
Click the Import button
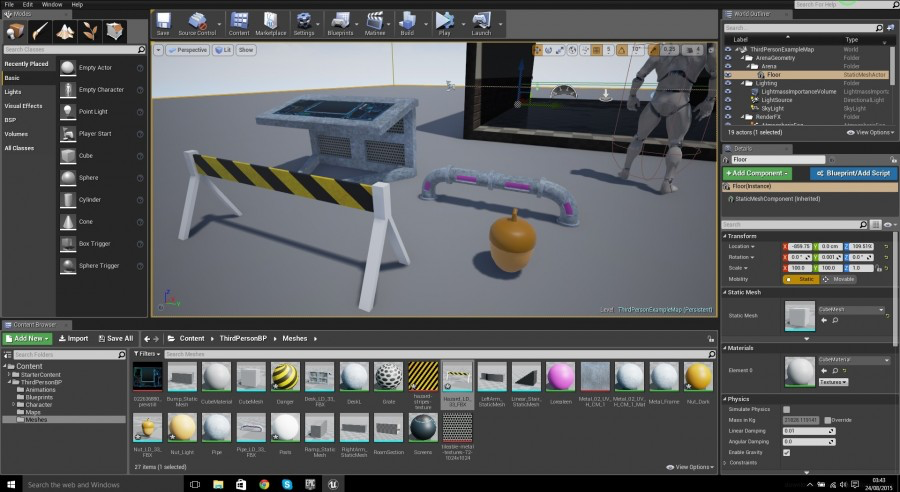click(73, 339)
